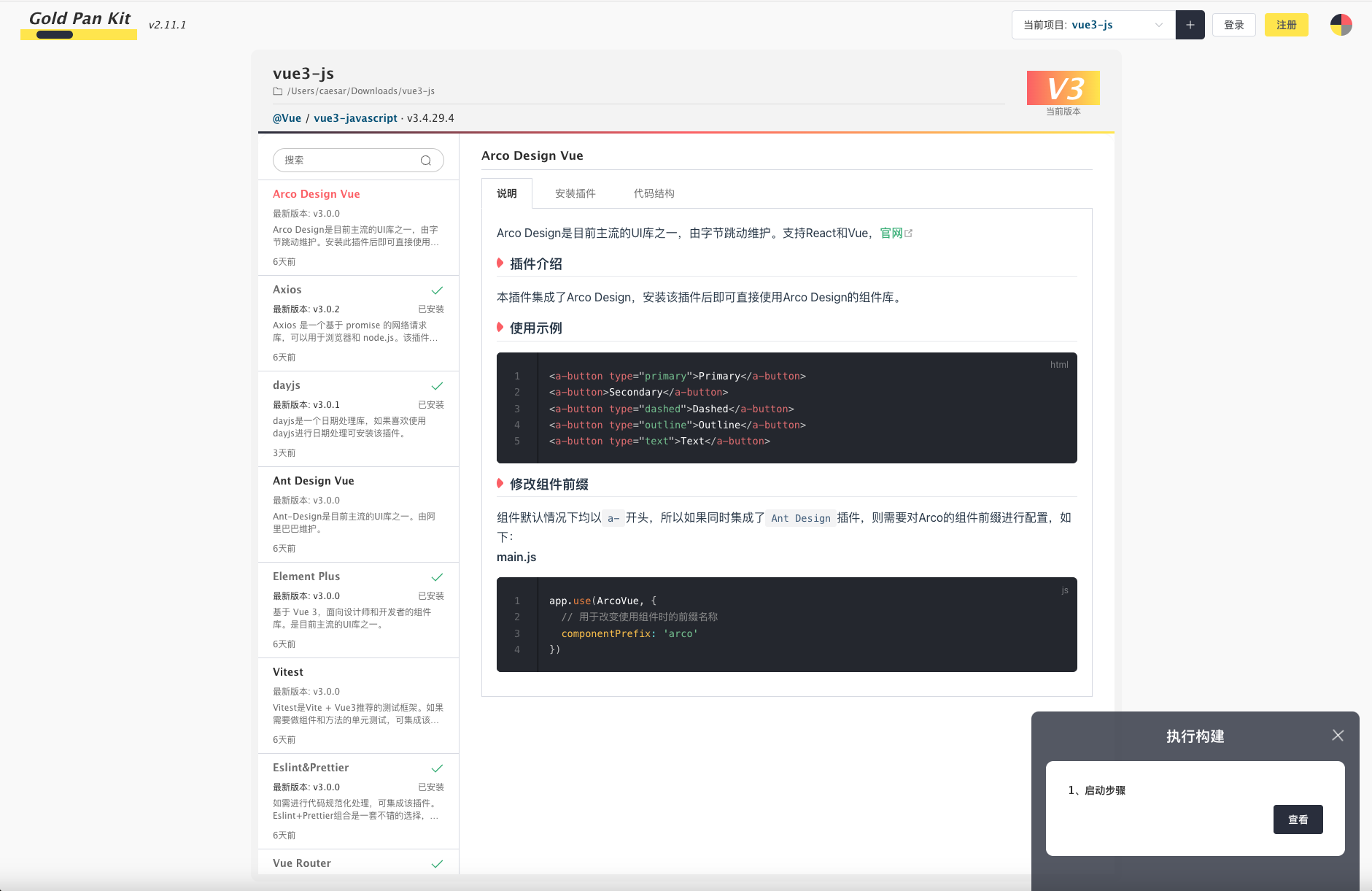Click the v2.11.1 version label
The height and width of the screenshot is (891, 1372).
(x=167, y=25)
